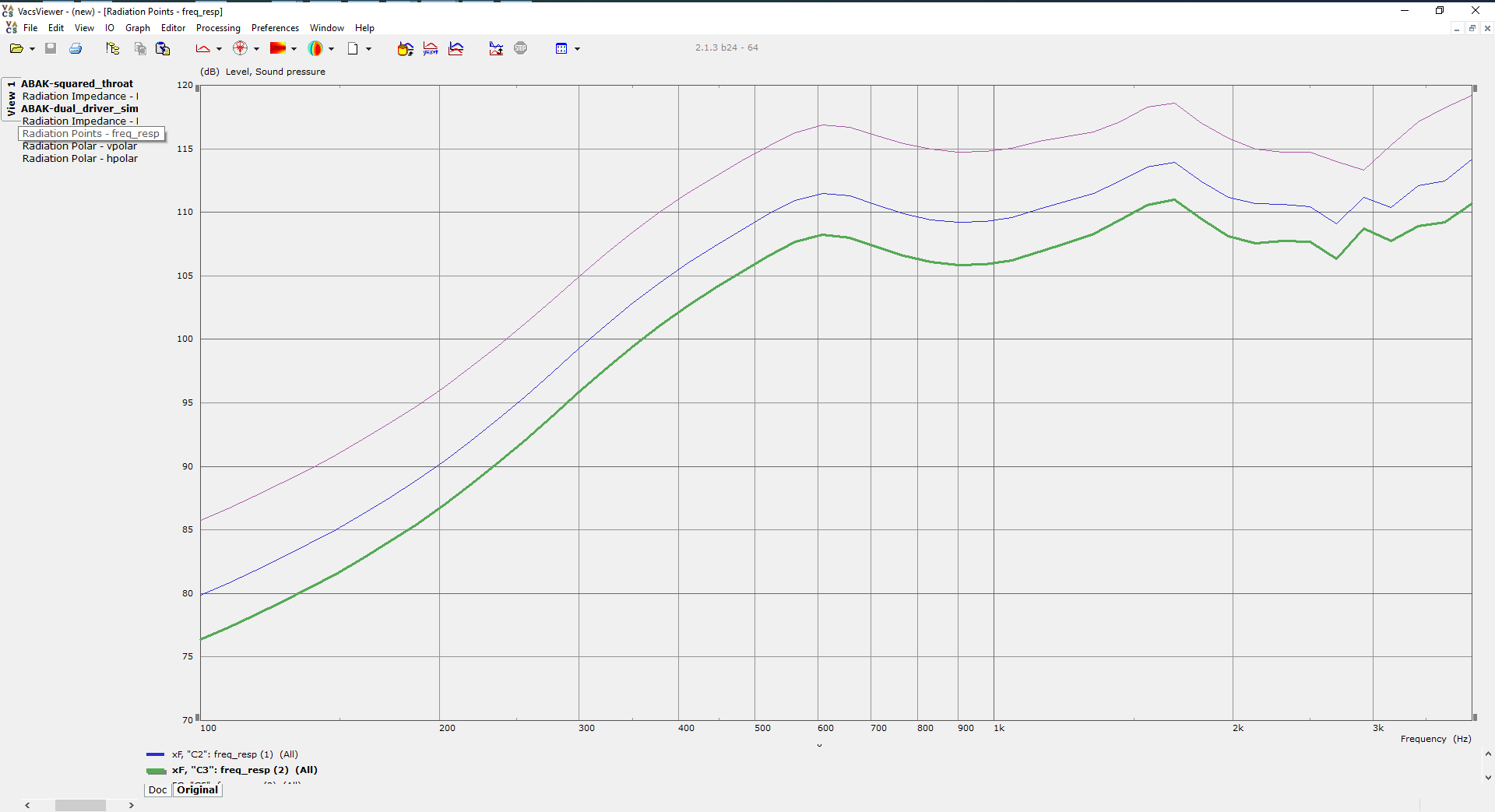Click the polar plot circle icon

pyautogui.click(x=241, y=48)
